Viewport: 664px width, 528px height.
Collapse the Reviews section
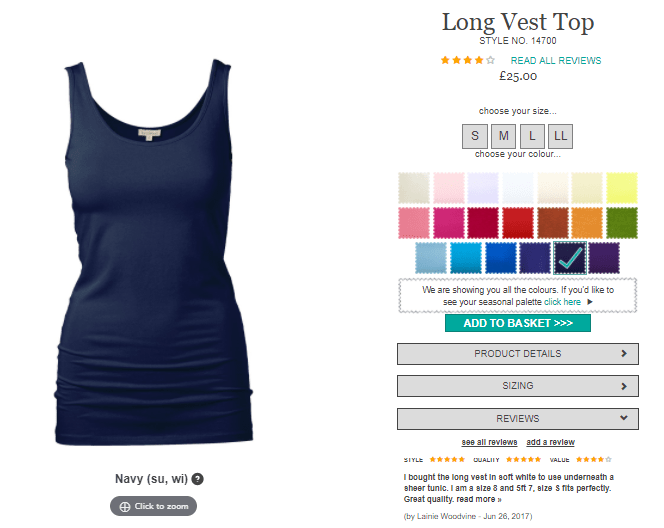pos(517,419)
